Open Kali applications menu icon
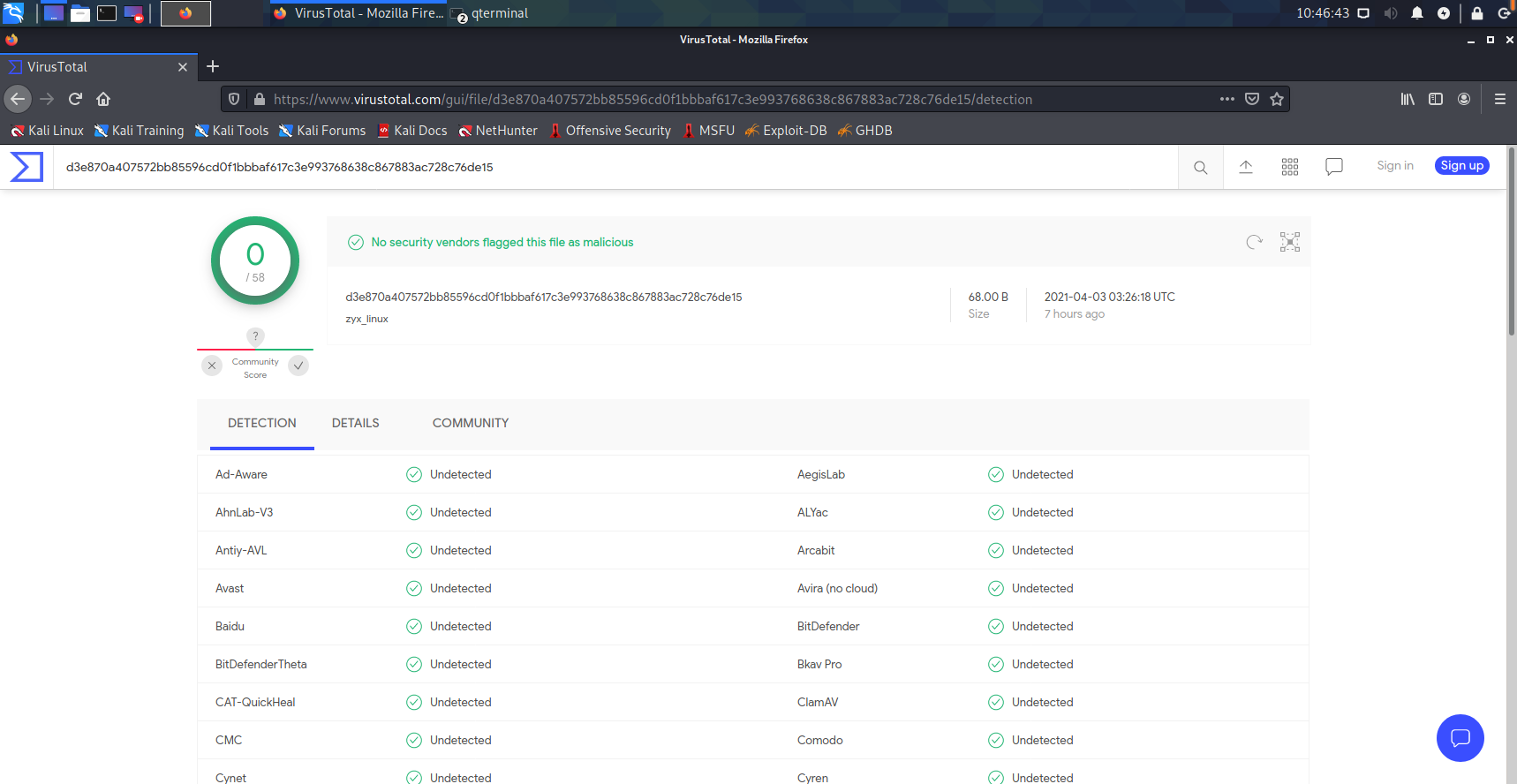1517x784 pixels. [13, 13]
